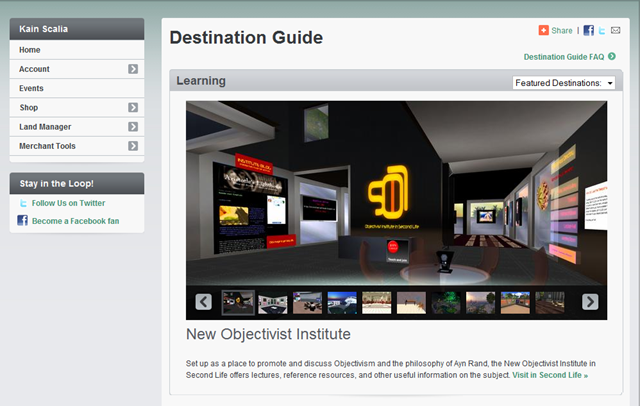This screenshot has width=640, height=406.
Task: Open the Events menu item
Action: coord(77,88)
